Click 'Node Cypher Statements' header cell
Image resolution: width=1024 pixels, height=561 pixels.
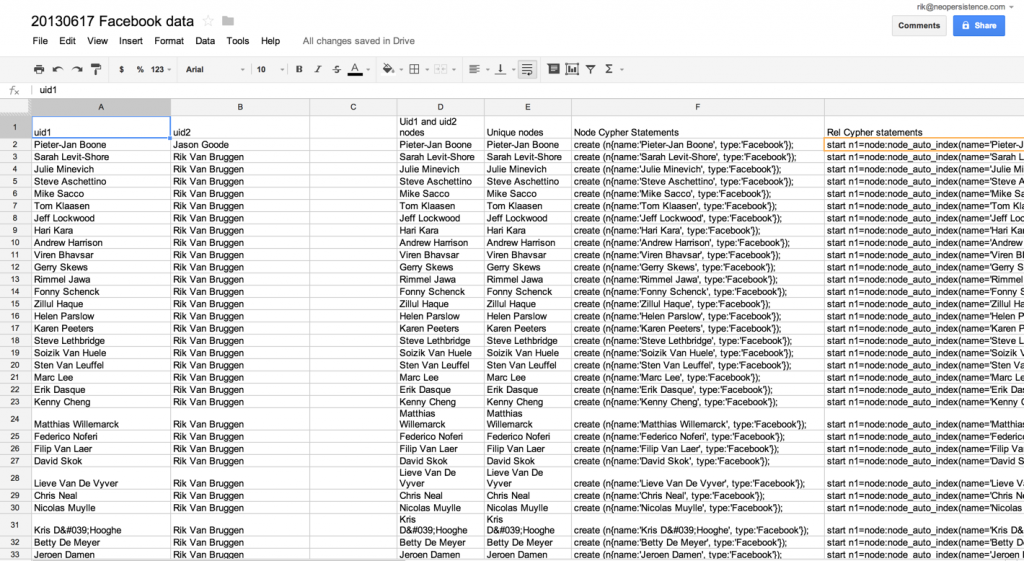697,127
